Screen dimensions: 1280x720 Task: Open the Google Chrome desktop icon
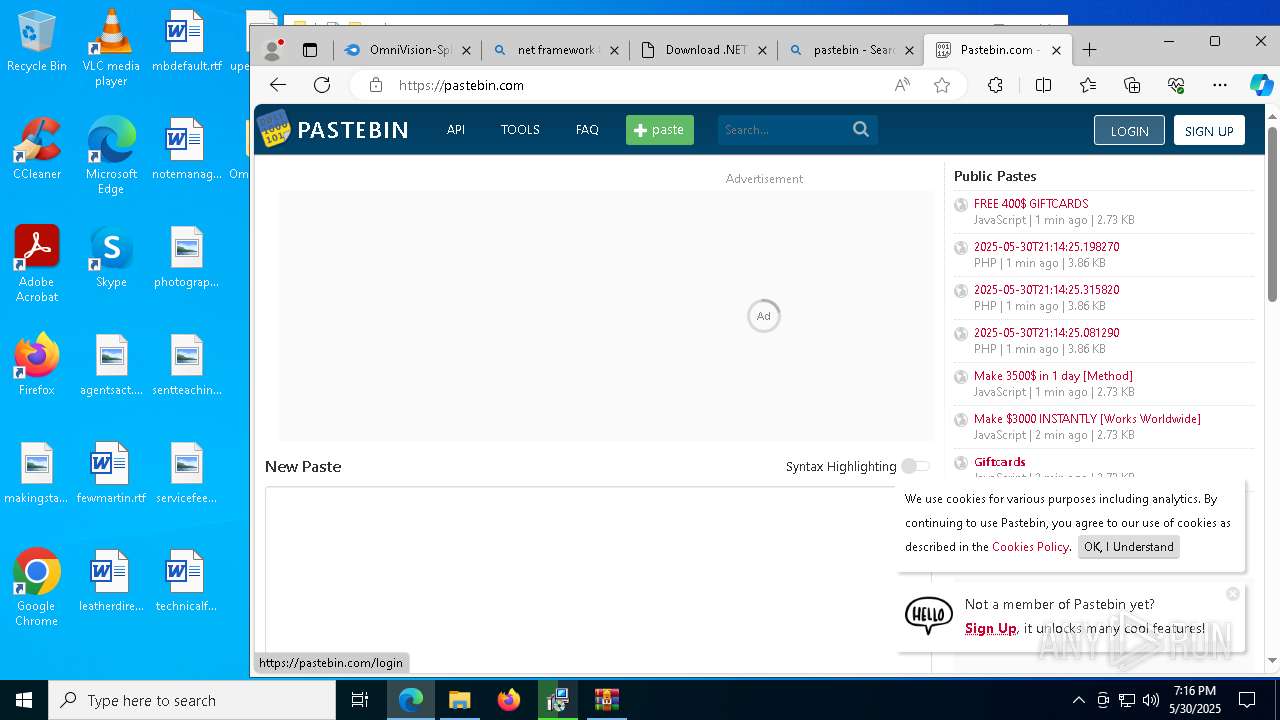pyautogui.click(x=37, y=588)
